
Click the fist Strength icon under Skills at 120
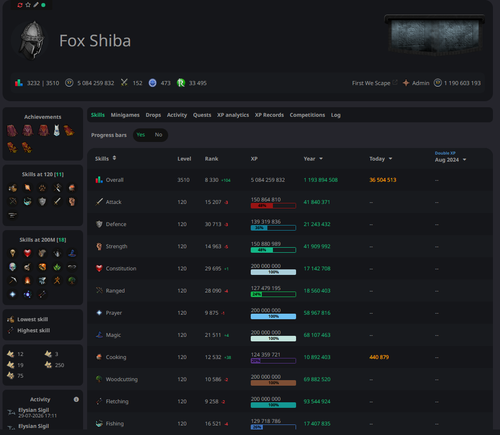point(72,201)
